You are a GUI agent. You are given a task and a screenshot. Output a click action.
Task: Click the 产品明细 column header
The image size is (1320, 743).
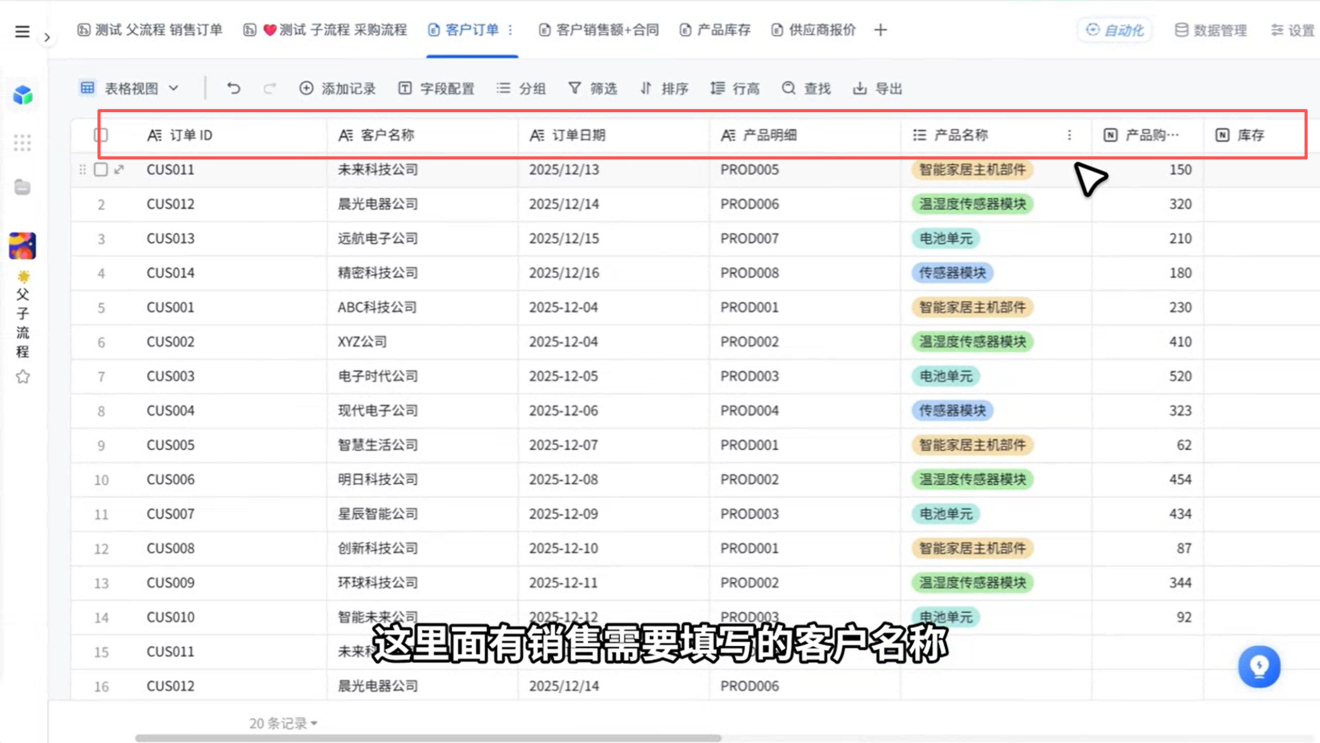click(x=804, y=135)
